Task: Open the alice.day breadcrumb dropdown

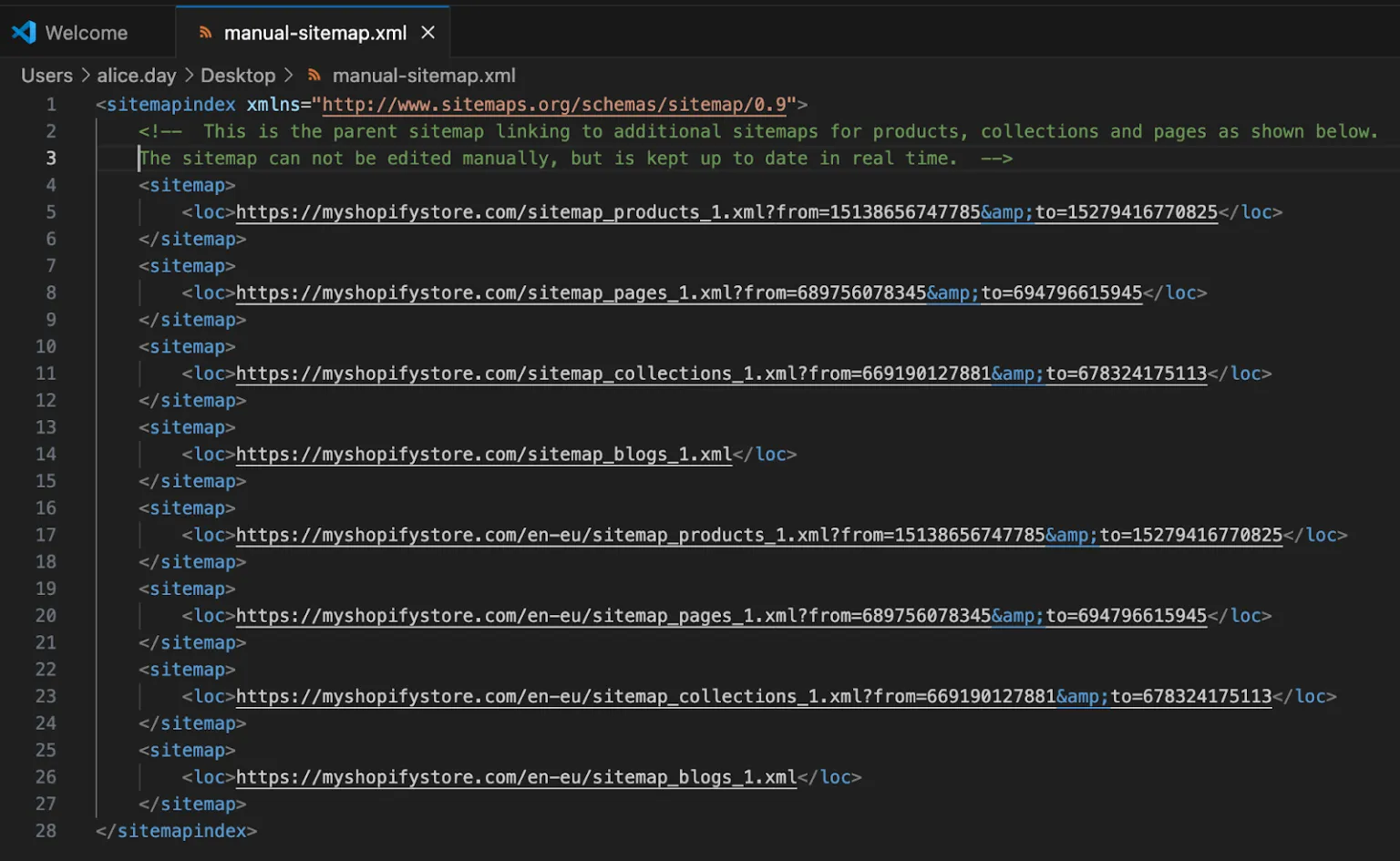Action: 136,76
